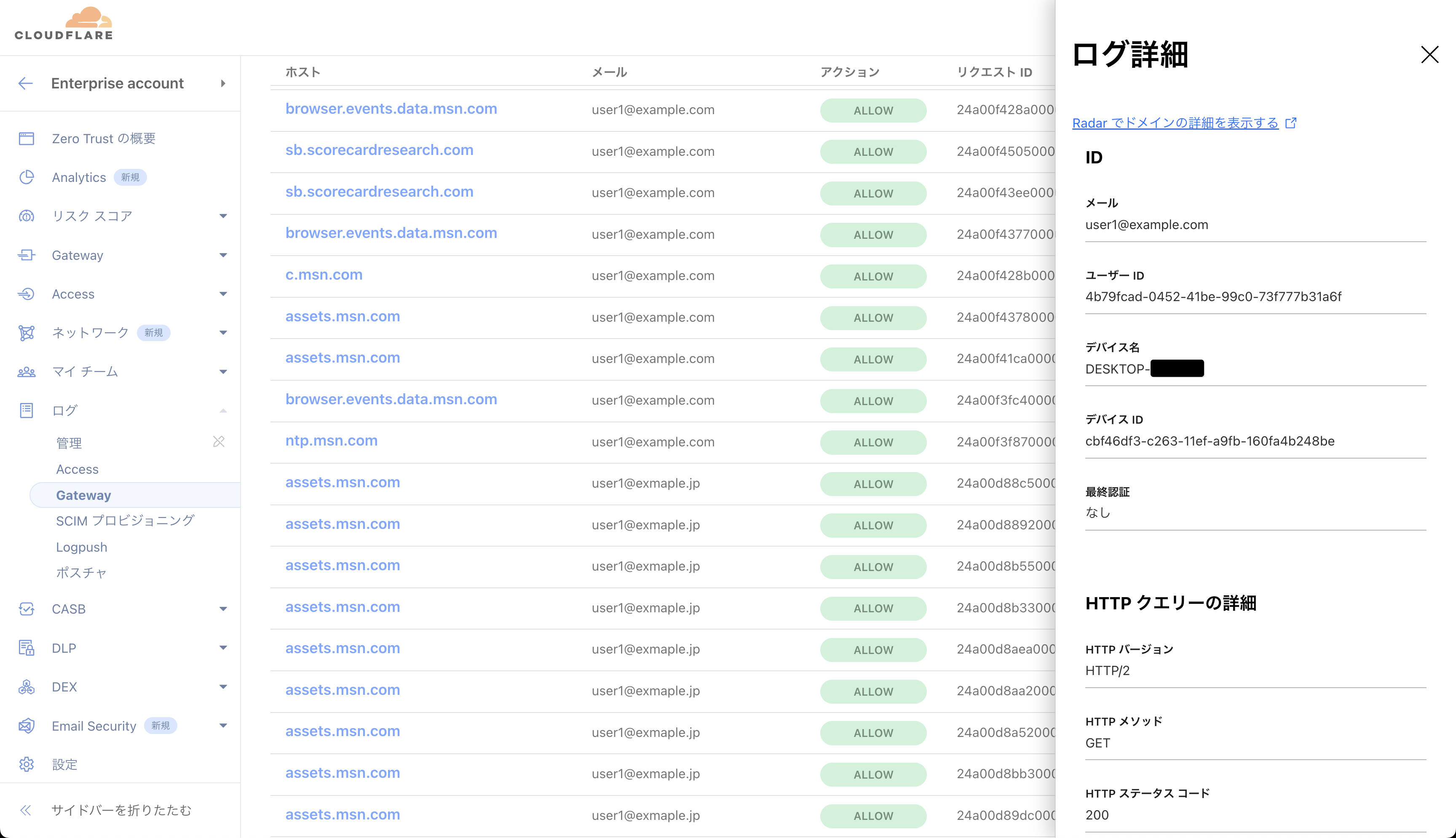
Task: Click the ALLOW badge for c.msn.com
Action: (873, 276)
